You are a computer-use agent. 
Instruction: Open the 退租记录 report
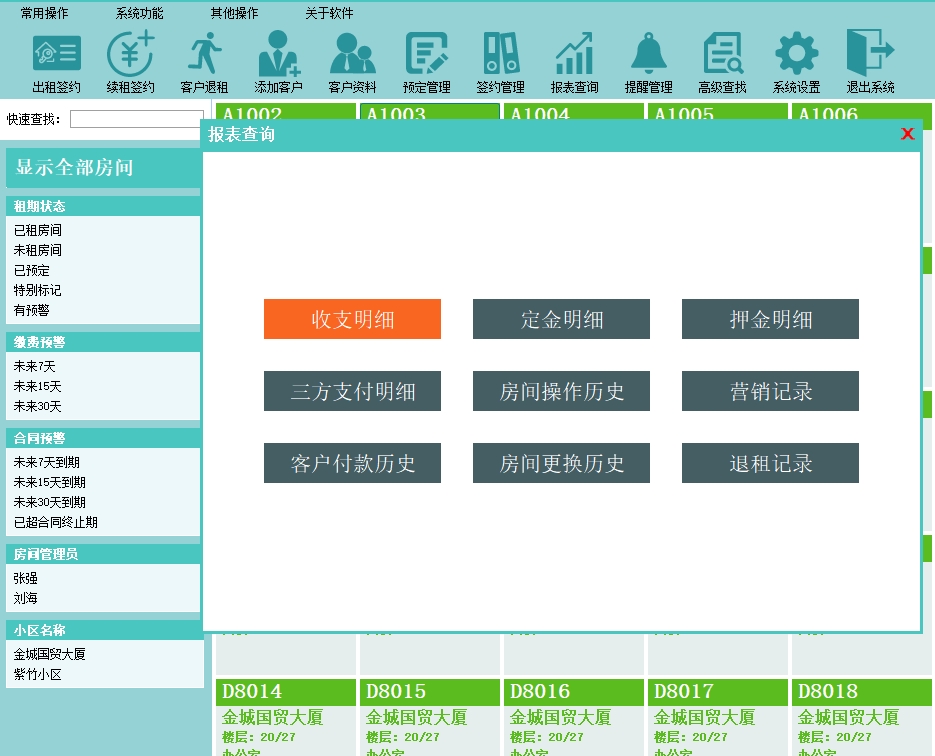tap(770, 464)
